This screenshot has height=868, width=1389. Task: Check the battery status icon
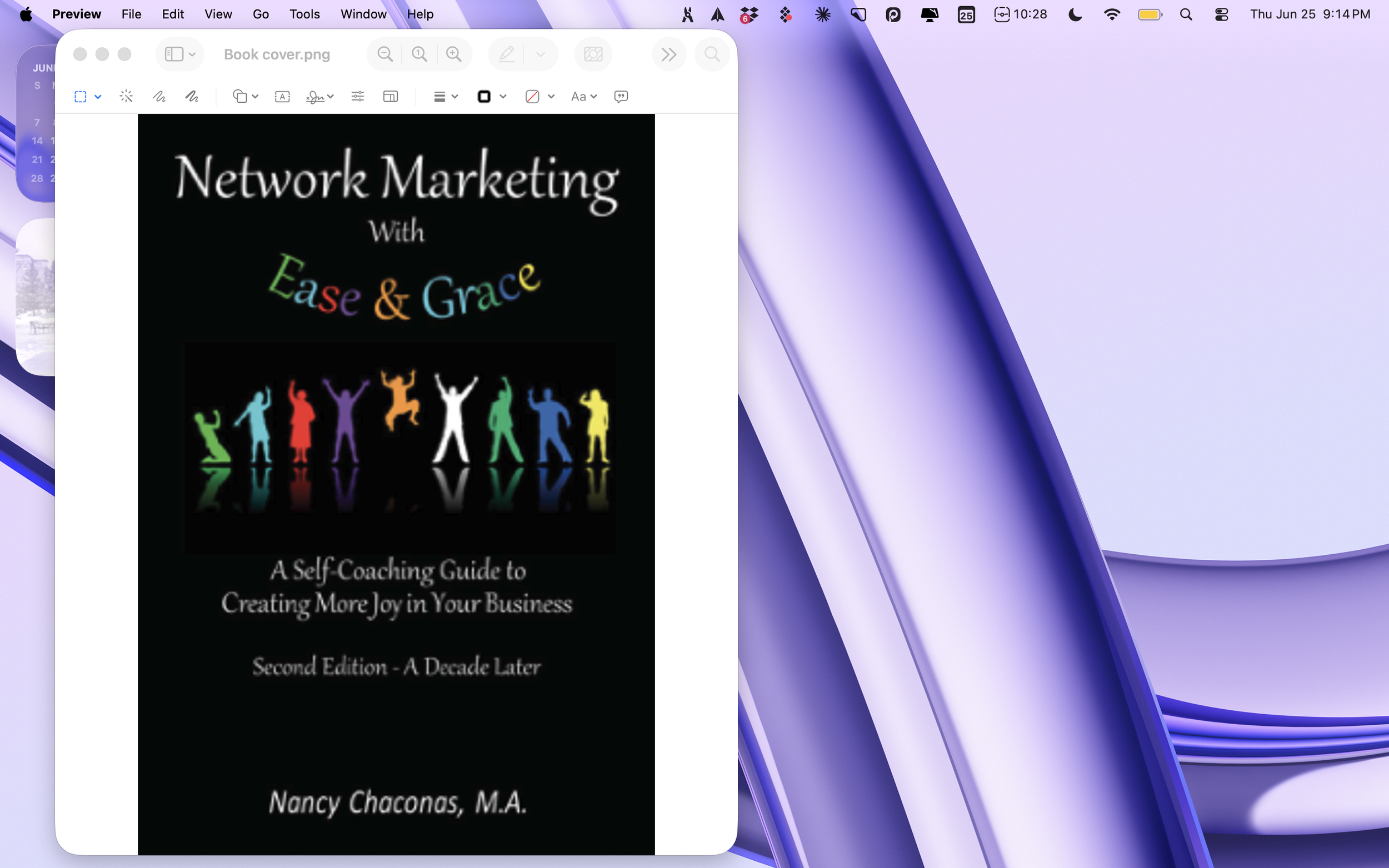1150,14
